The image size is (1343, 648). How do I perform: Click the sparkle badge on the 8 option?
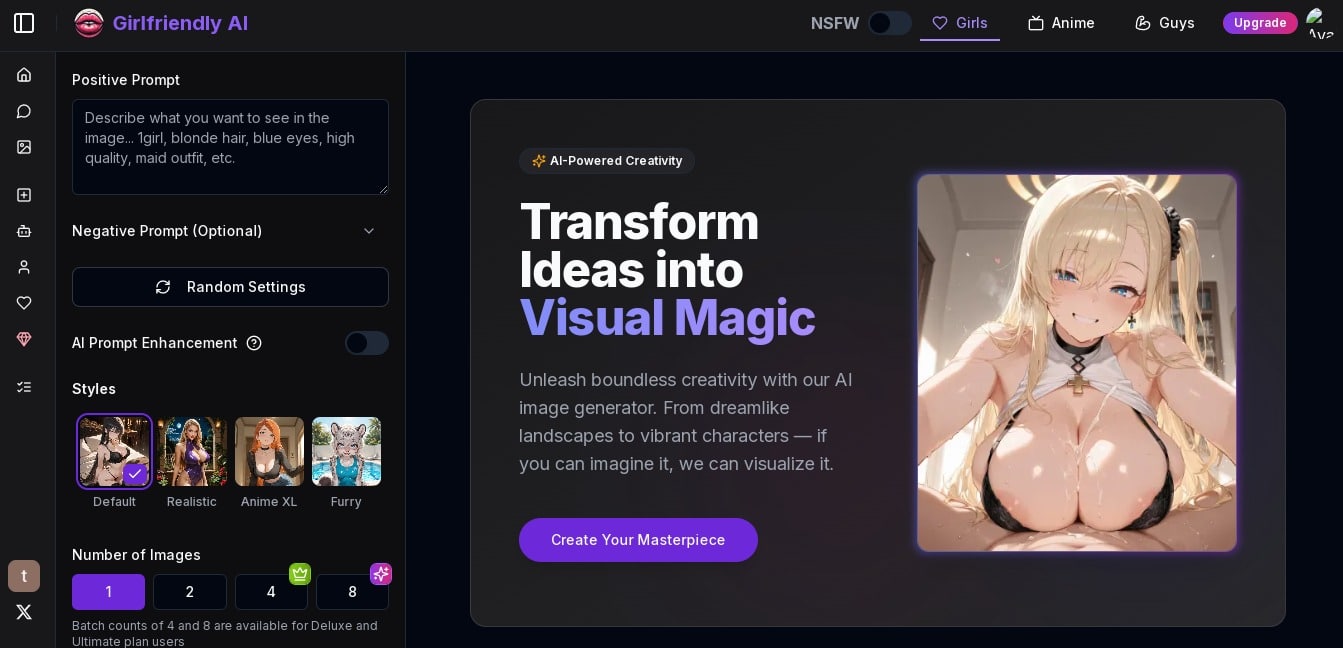point(380,574)
